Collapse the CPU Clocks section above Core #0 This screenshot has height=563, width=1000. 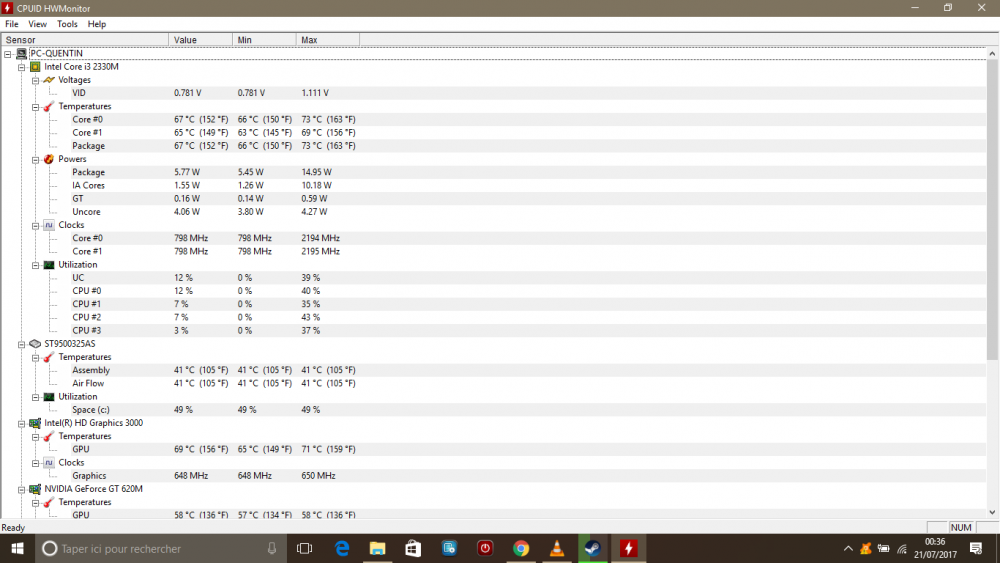[x=35, y=225]
